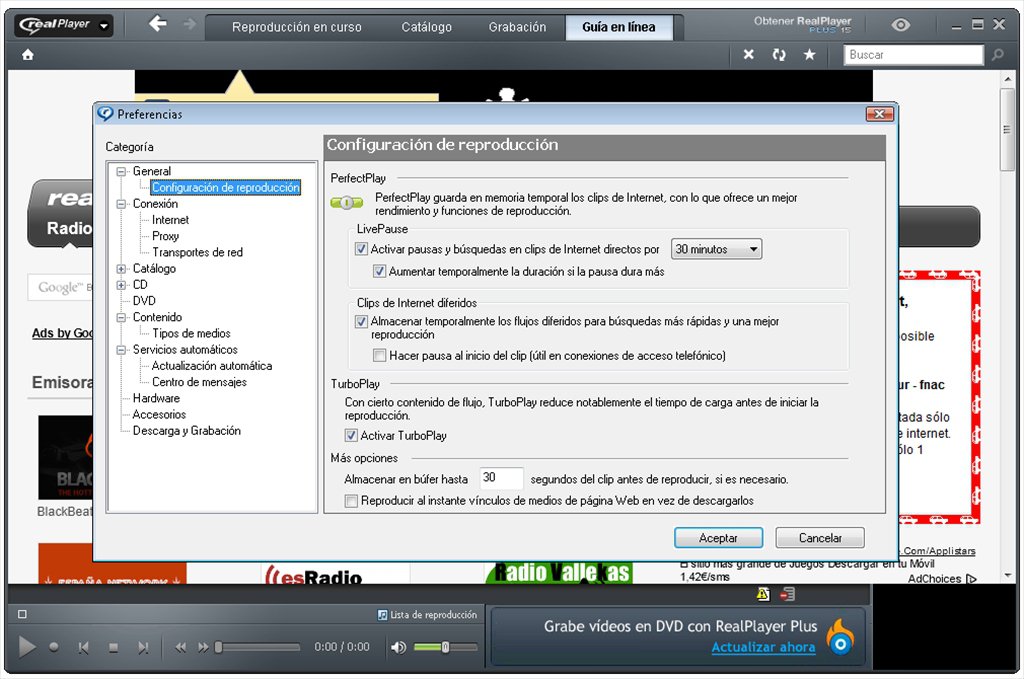Image resolution: width=1024 pixels, height=679 pixels.
Task: Click the home icon
Action: tap(27, 55)
